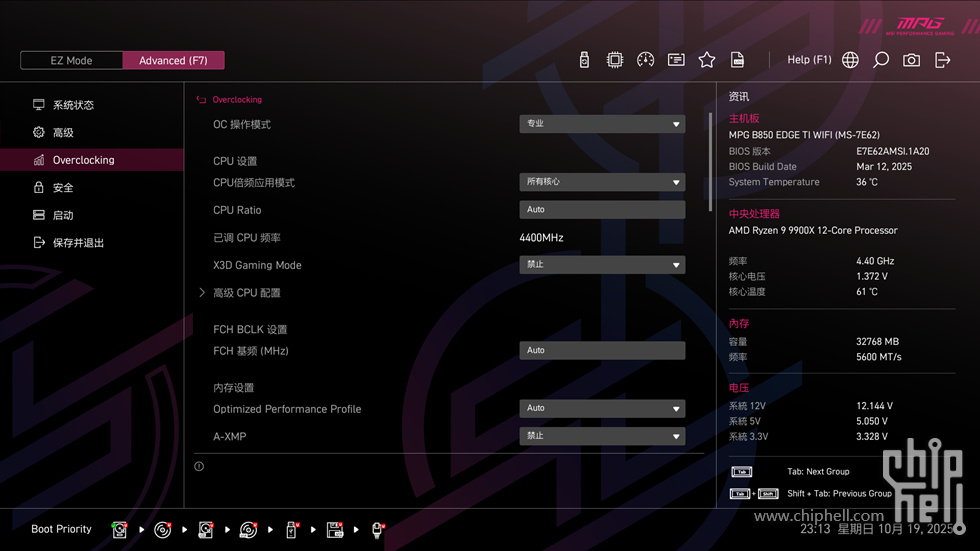Click the exit icon at top right
Screen dimensions: 980x551
pyautogui.click(x=942, y=60)
